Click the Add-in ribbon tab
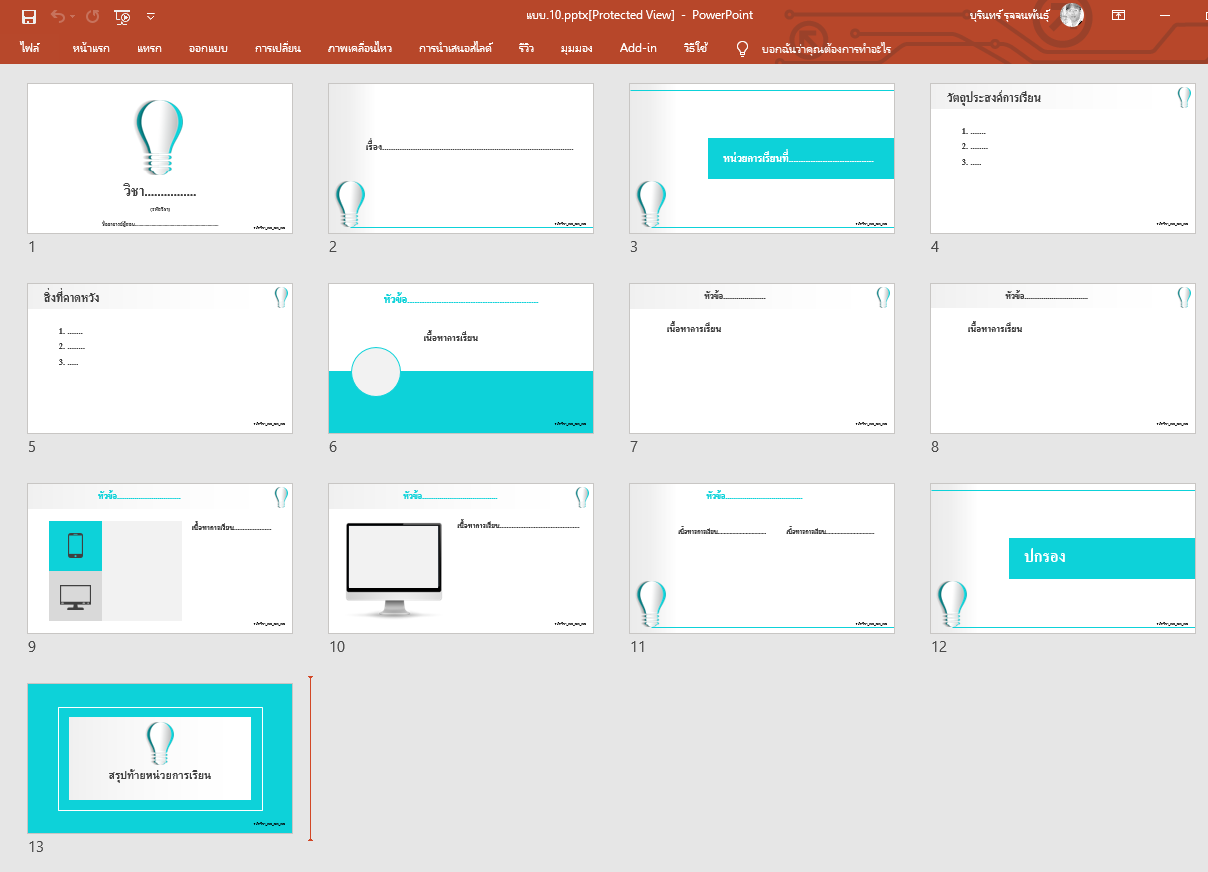The height and width of the screenshot is (872, 1208). [638, 48]
